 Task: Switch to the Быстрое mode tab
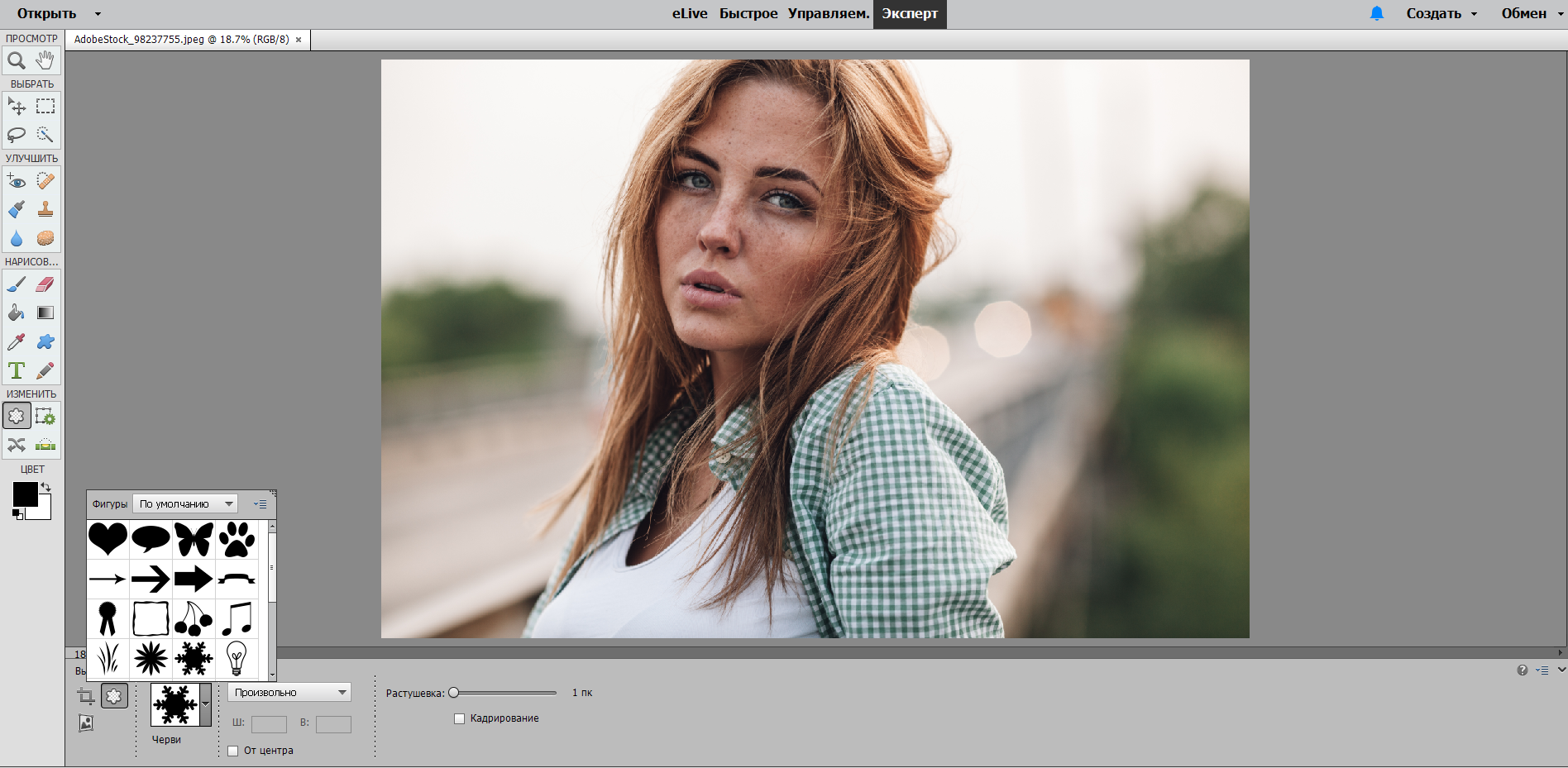[748, 13]
